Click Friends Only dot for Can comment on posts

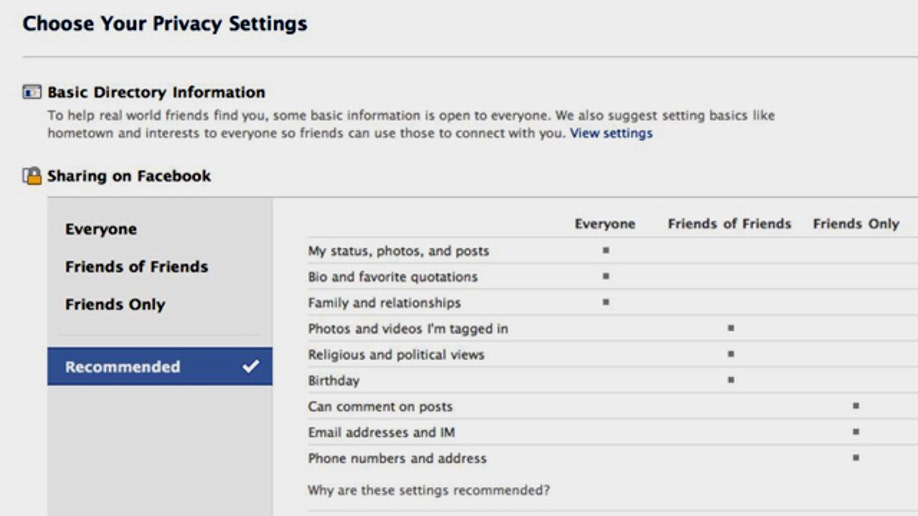[x=856, y=406]
